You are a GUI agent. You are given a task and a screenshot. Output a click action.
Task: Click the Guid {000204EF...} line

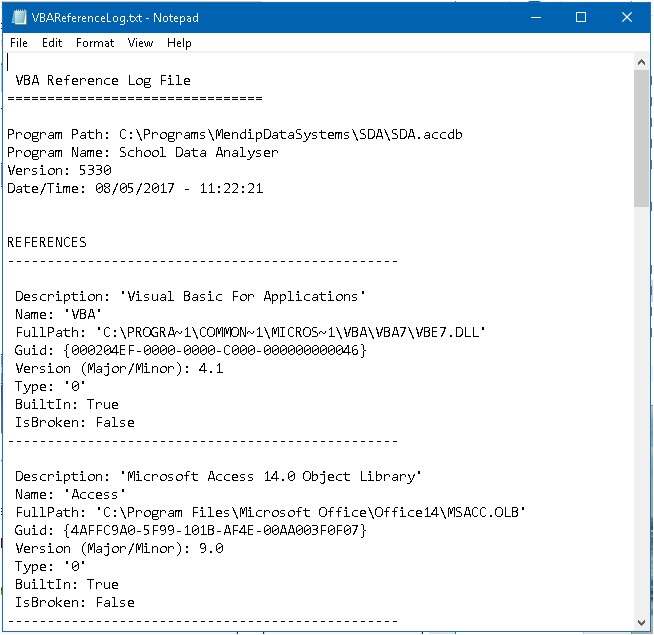(x=191, y=350)
